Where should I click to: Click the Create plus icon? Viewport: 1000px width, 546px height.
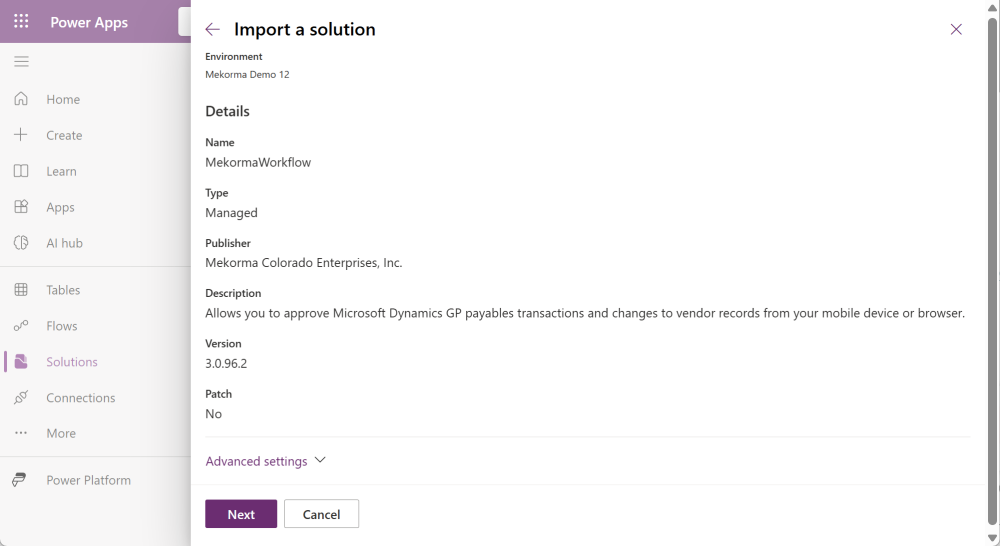click(21, 135)
